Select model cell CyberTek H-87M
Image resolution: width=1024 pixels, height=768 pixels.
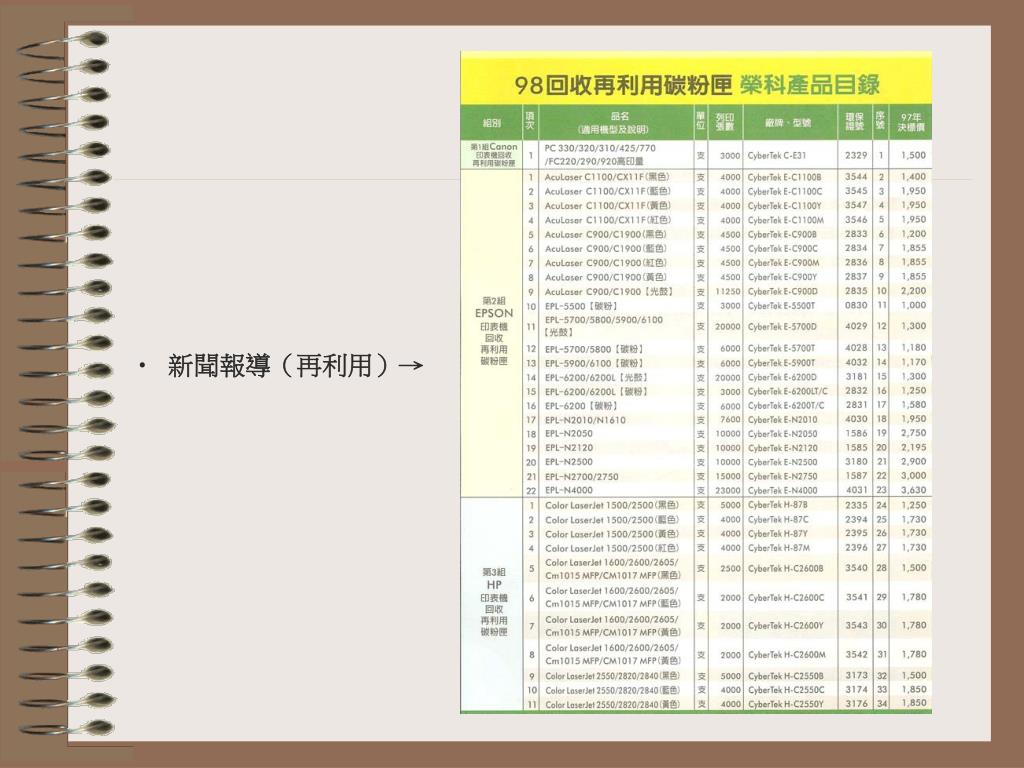(x=778, y=548)
